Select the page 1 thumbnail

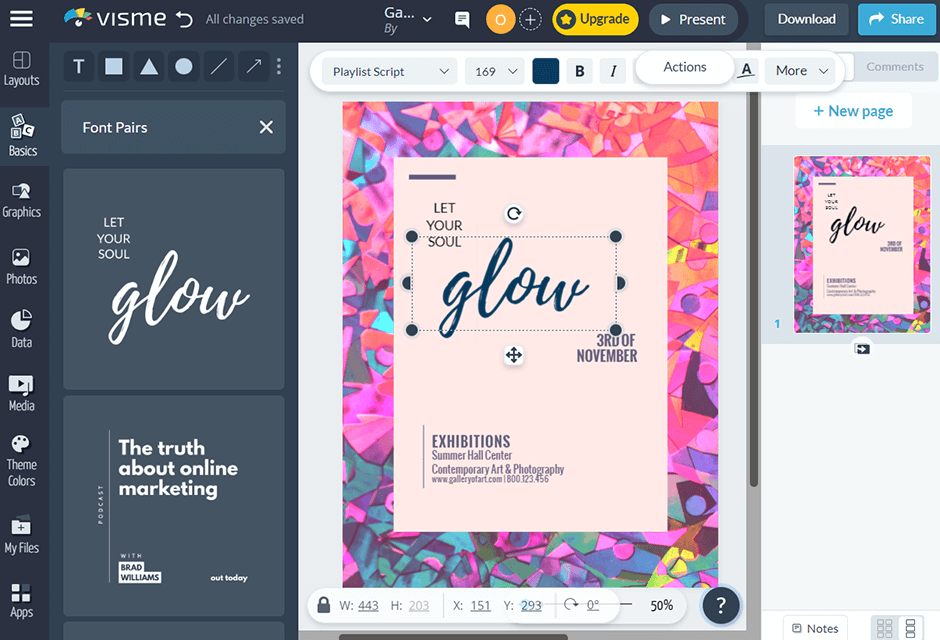pos(862,244)
